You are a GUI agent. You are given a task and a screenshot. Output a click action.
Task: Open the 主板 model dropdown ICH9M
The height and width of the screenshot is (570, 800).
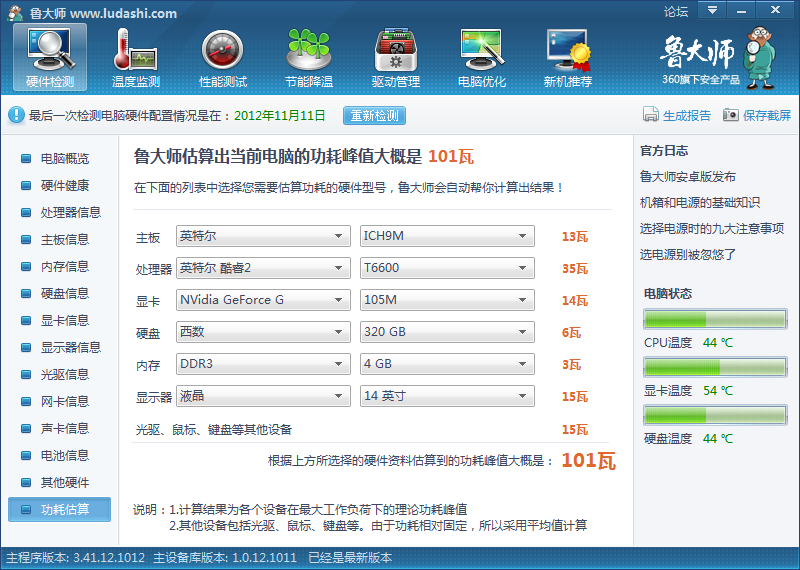pyautogui.click(x=447, y=236)
